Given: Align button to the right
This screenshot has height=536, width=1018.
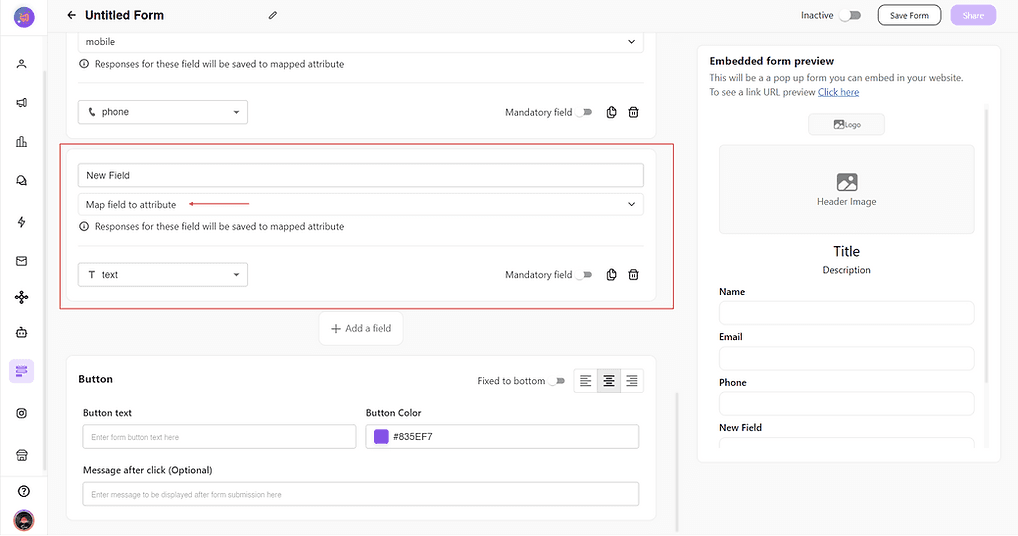Looking at the screenshot, I should tap(632, 381).
